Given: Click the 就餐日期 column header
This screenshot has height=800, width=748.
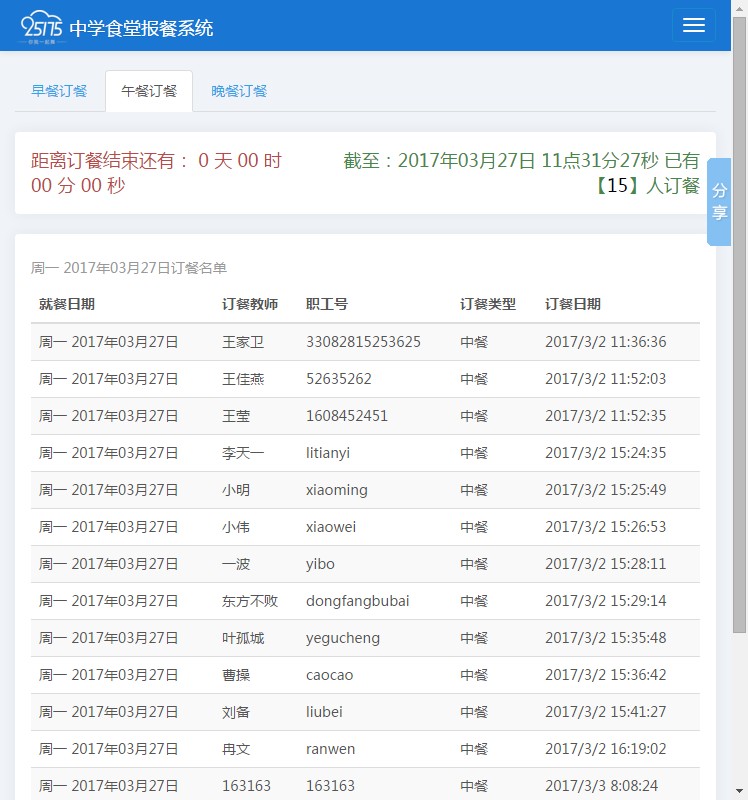Looking at the screenshot, I should [x=67, y=304].
